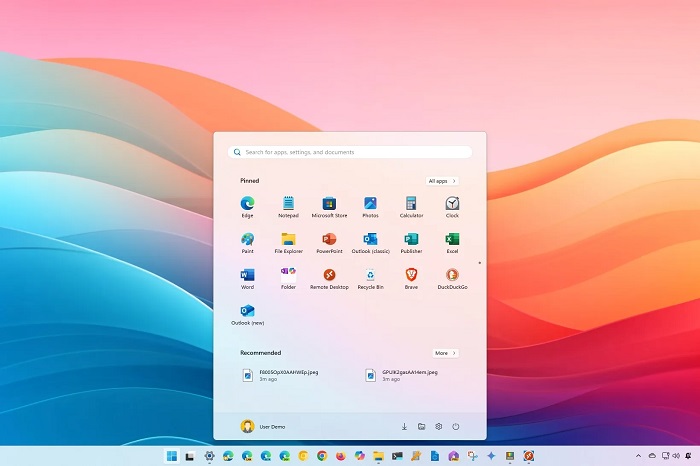Launch Outlook (new) app
Screen dimensions: 700x466
(x=247, y=315)
